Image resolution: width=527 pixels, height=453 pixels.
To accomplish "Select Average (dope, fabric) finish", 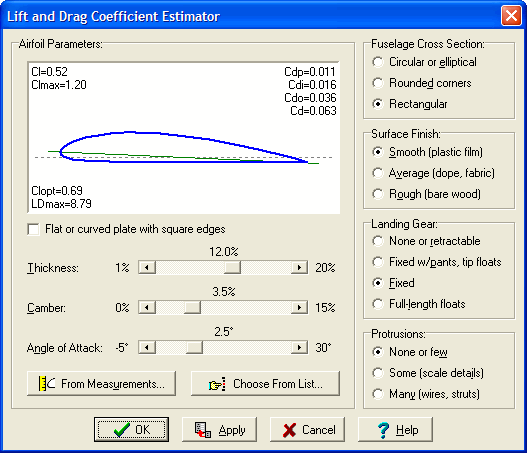I will (x=378, y=173).
